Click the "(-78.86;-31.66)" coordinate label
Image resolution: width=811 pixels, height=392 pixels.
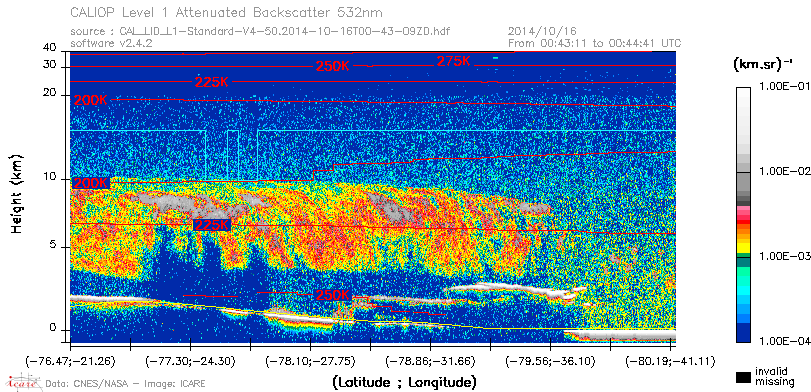point(430,360)
